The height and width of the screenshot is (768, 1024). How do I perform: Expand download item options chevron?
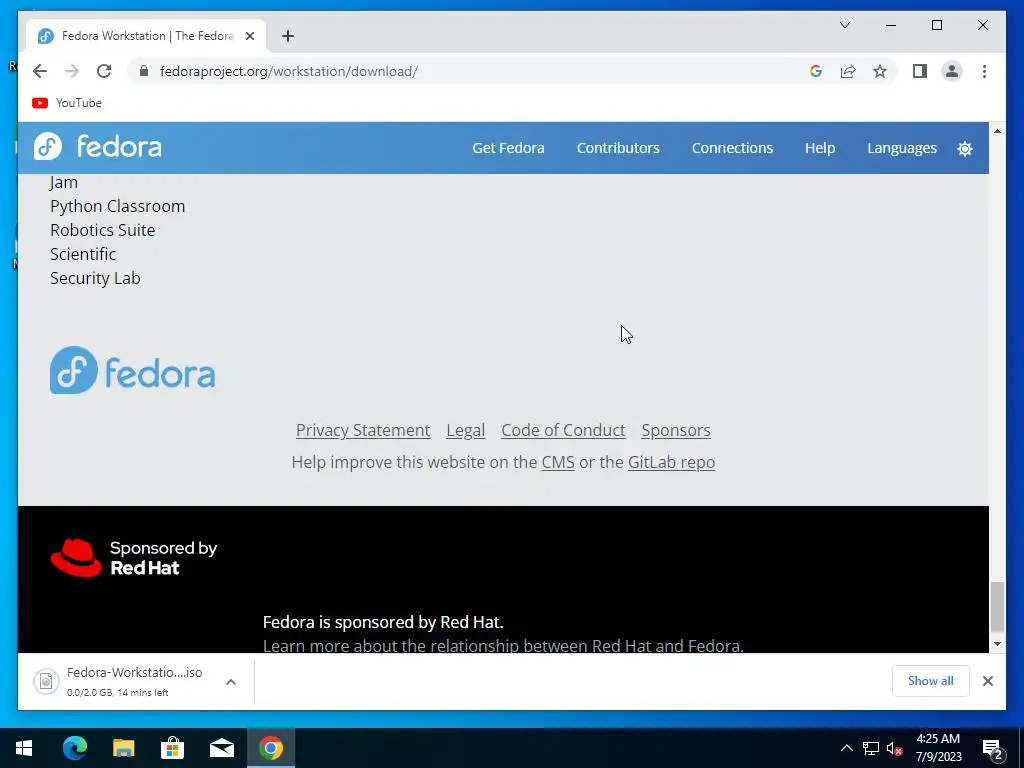click(231, 682)
